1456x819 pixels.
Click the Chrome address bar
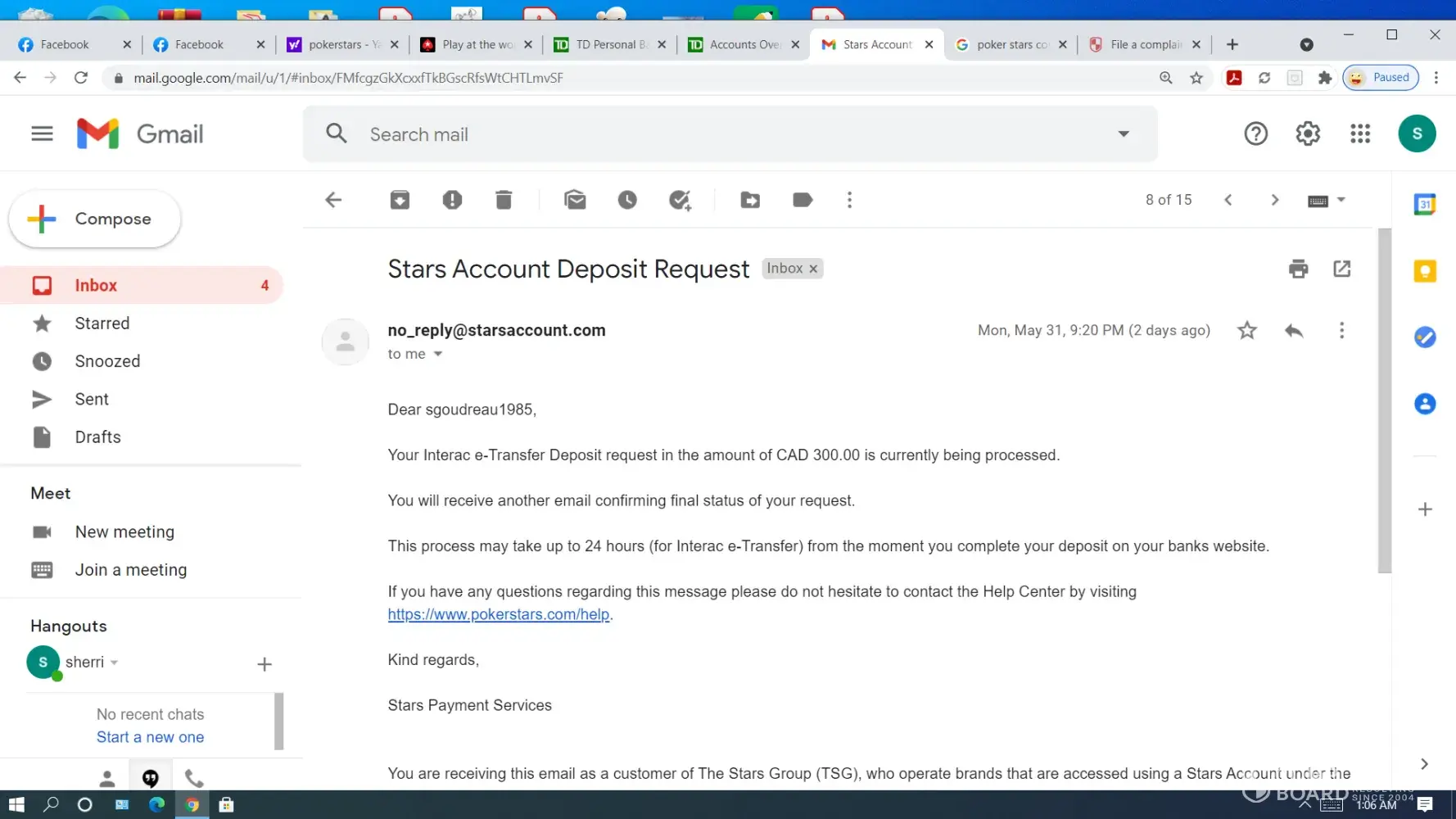[631, 78]
